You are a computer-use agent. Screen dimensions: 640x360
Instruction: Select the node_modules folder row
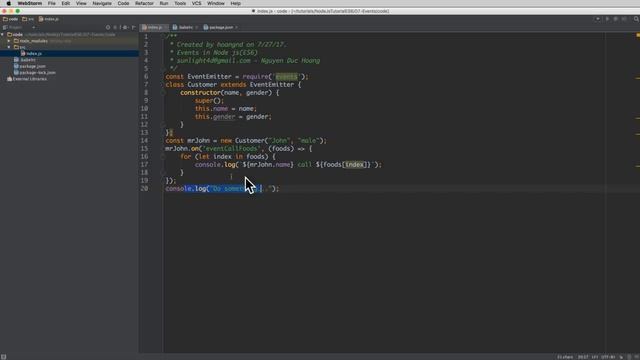pyautogui.click(x=69, y=41)
